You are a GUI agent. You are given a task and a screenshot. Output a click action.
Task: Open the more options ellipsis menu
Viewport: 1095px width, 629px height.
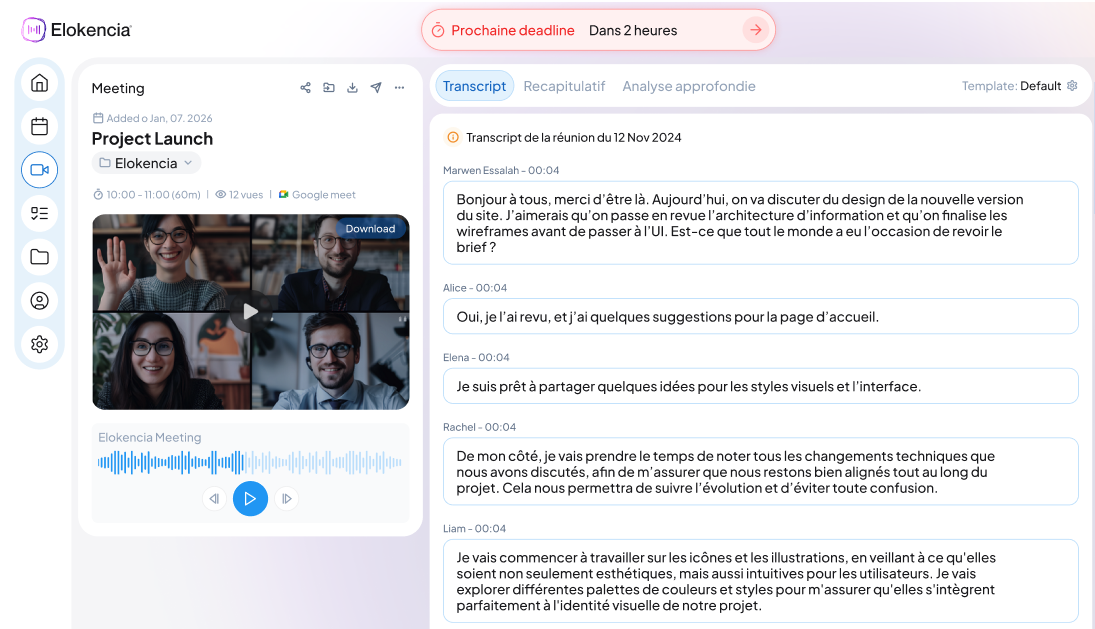[399, 87]
